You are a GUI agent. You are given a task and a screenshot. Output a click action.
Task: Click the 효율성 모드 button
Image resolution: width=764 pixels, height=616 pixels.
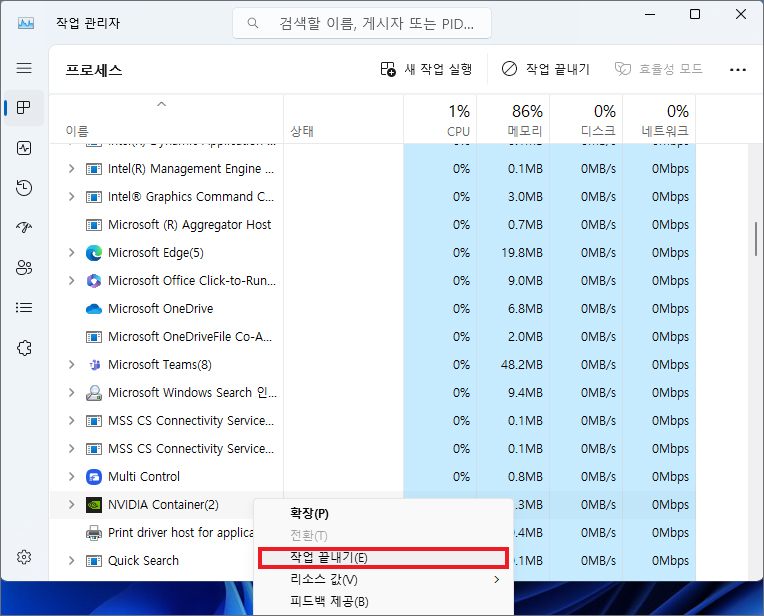658,69
